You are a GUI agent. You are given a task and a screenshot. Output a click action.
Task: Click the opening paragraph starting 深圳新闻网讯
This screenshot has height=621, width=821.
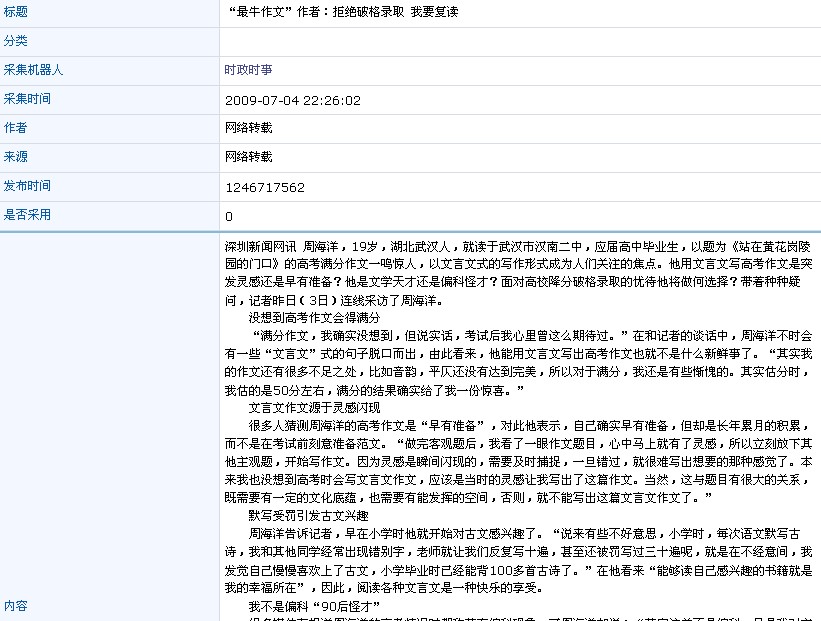[518, 273]
